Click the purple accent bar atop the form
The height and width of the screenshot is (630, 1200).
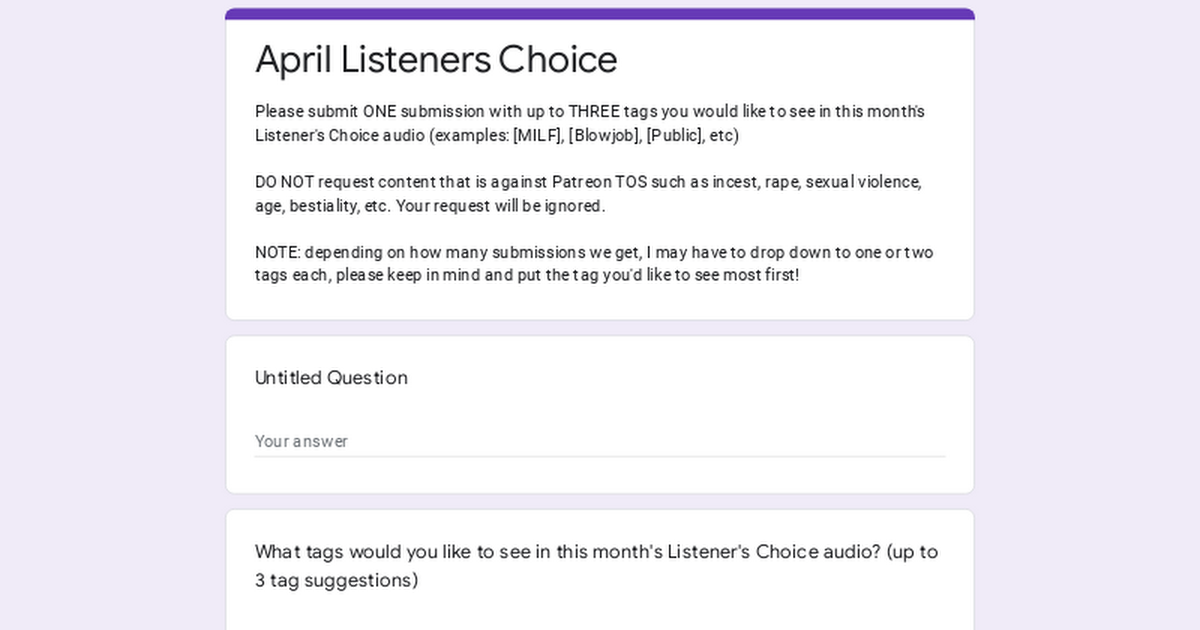coord(600,13)
